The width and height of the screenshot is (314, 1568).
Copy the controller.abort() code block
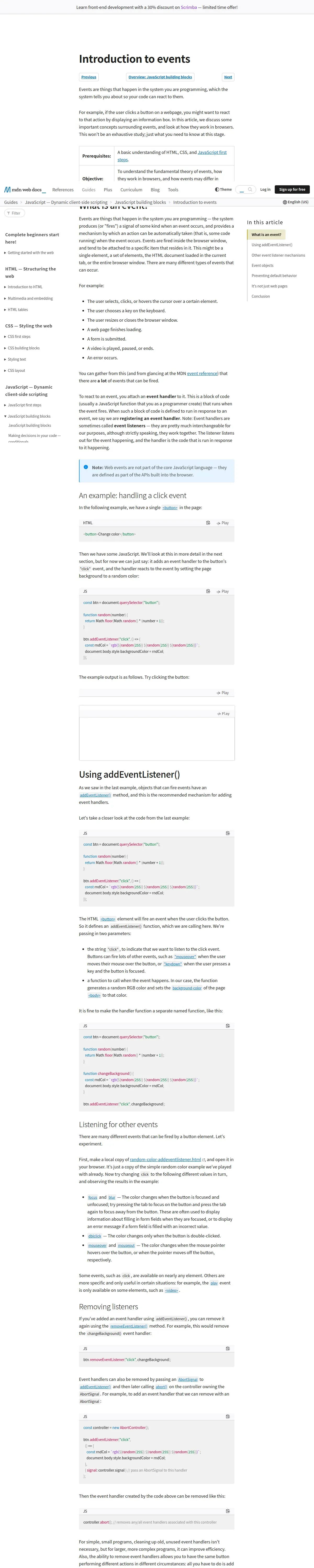click(228, 1511)
